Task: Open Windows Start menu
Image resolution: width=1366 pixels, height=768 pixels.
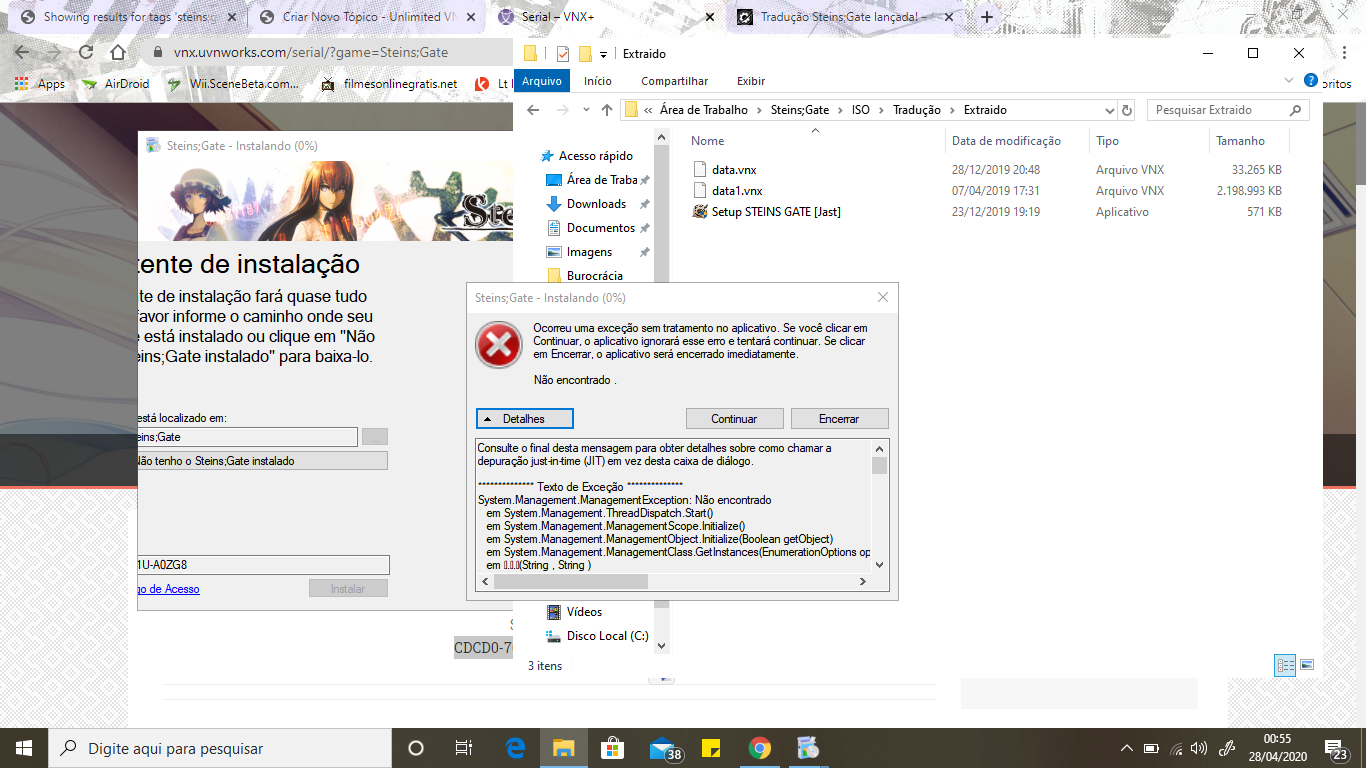Action: click(24, 748)
